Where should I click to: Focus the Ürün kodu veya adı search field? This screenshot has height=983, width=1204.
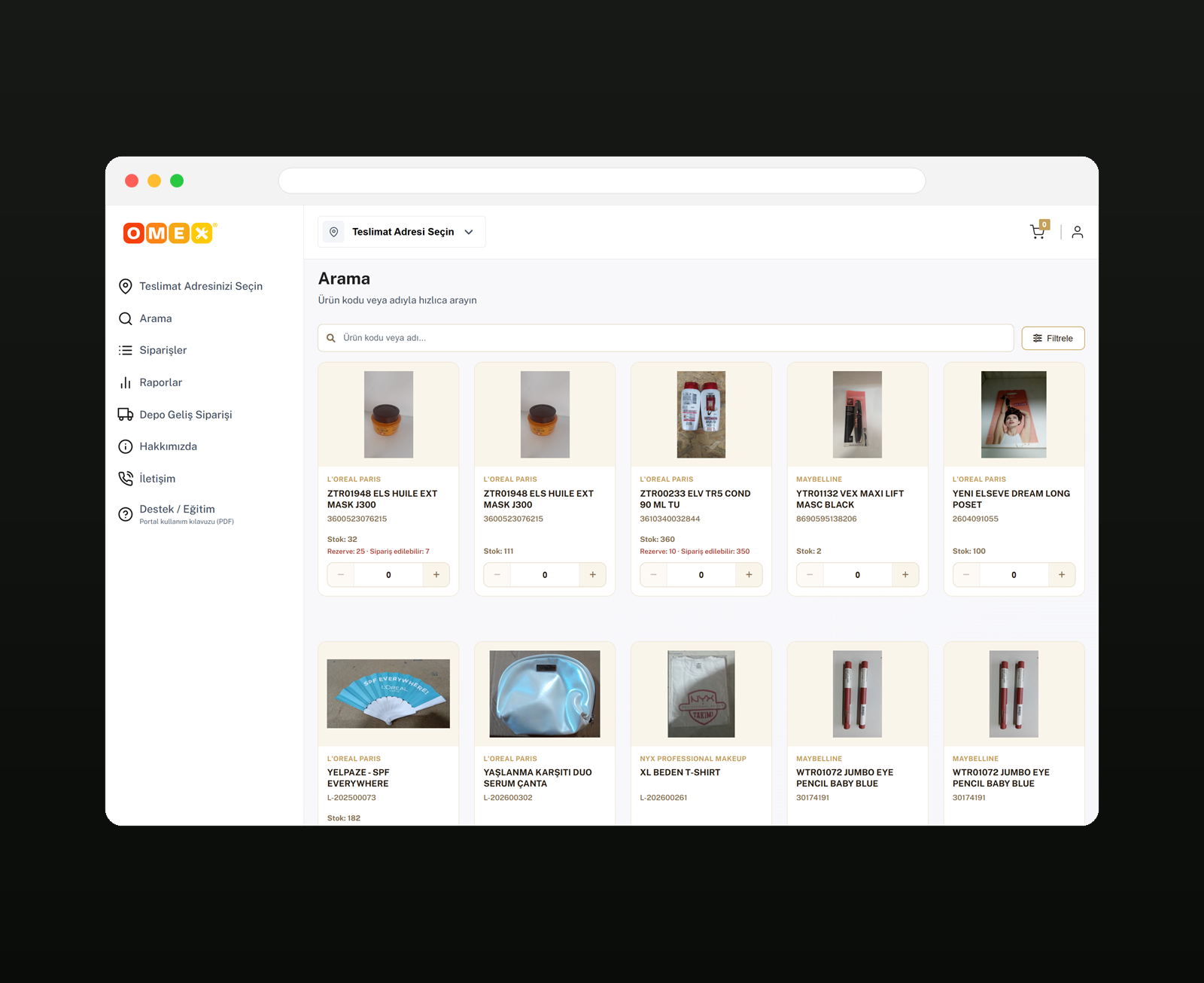pyautogui.click(x=666, y=338)
